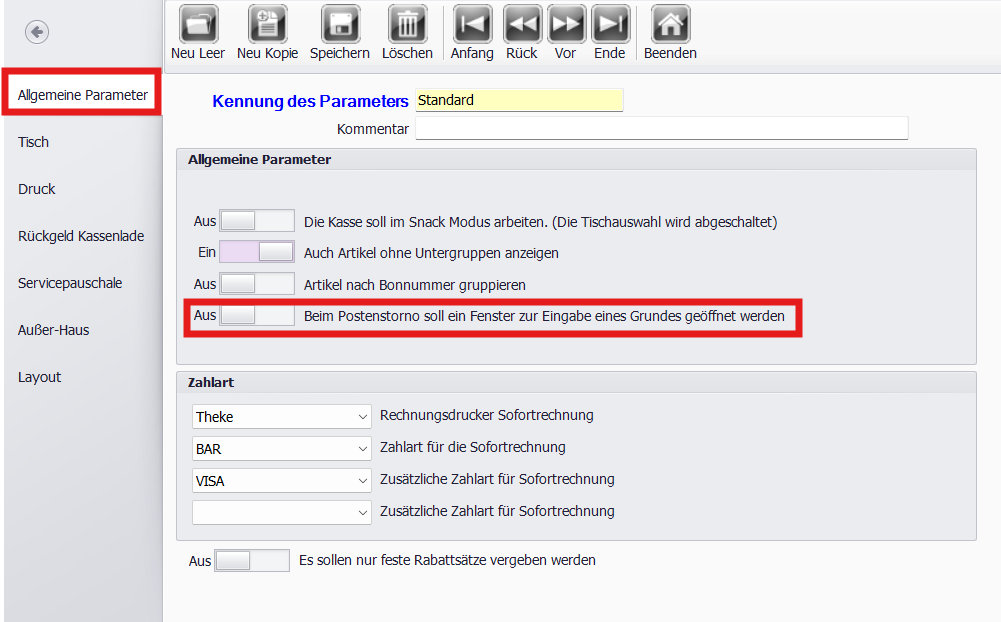1001x622 pixels.
Task: Go to Servicepauschale settings
Action: tap(70, 283)
